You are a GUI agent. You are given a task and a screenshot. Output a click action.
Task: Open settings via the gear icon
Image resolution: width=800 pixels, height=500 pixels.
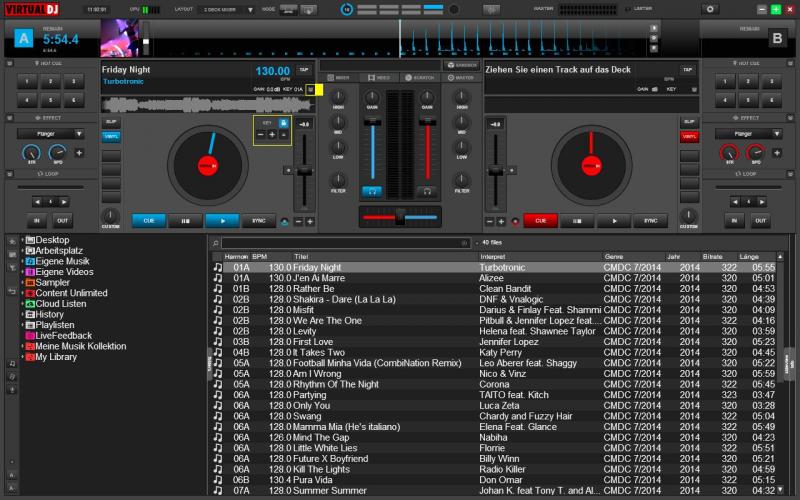(710, 9)
